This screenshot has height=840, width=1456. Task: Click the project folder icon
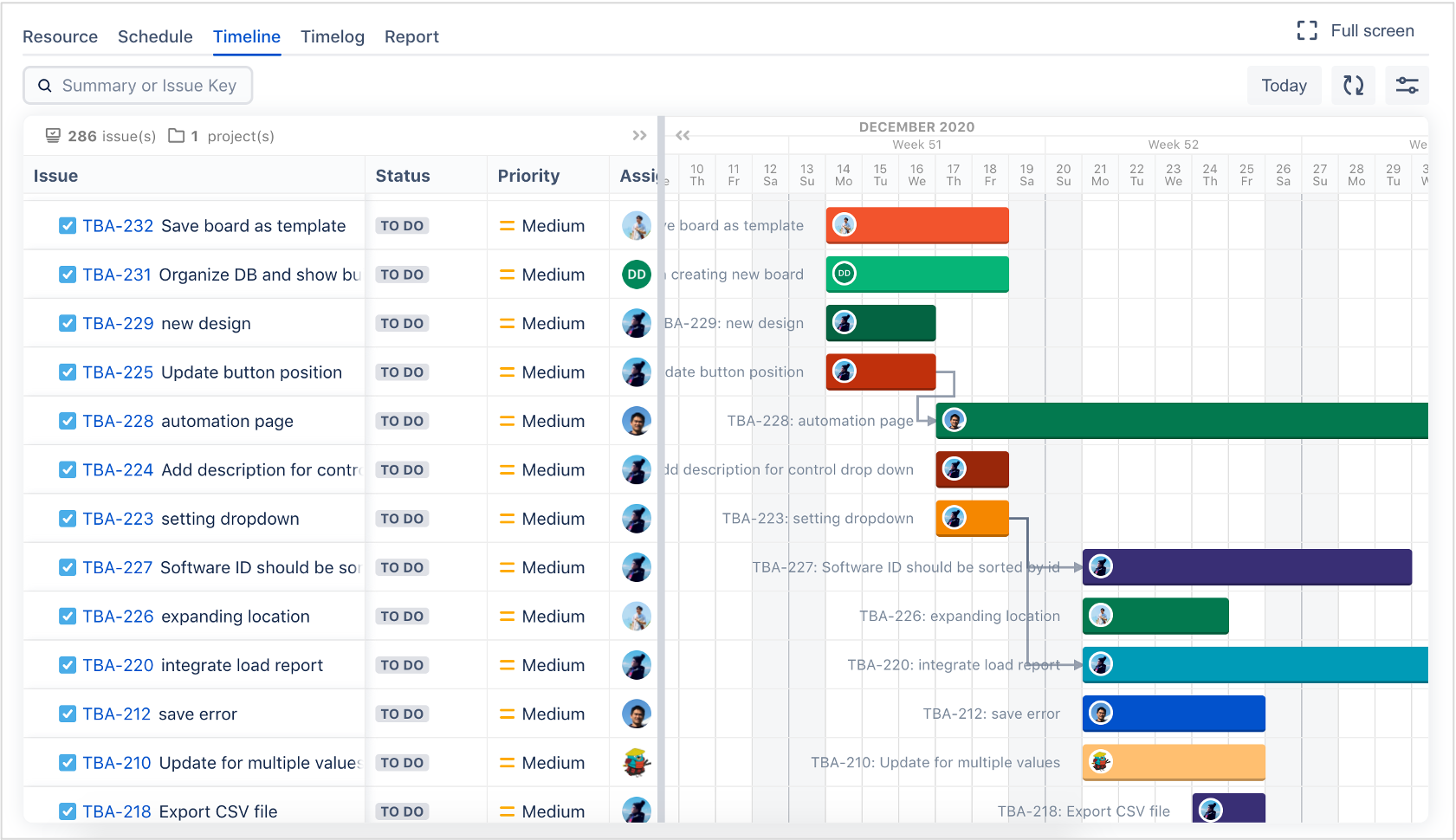coord(177,136)
